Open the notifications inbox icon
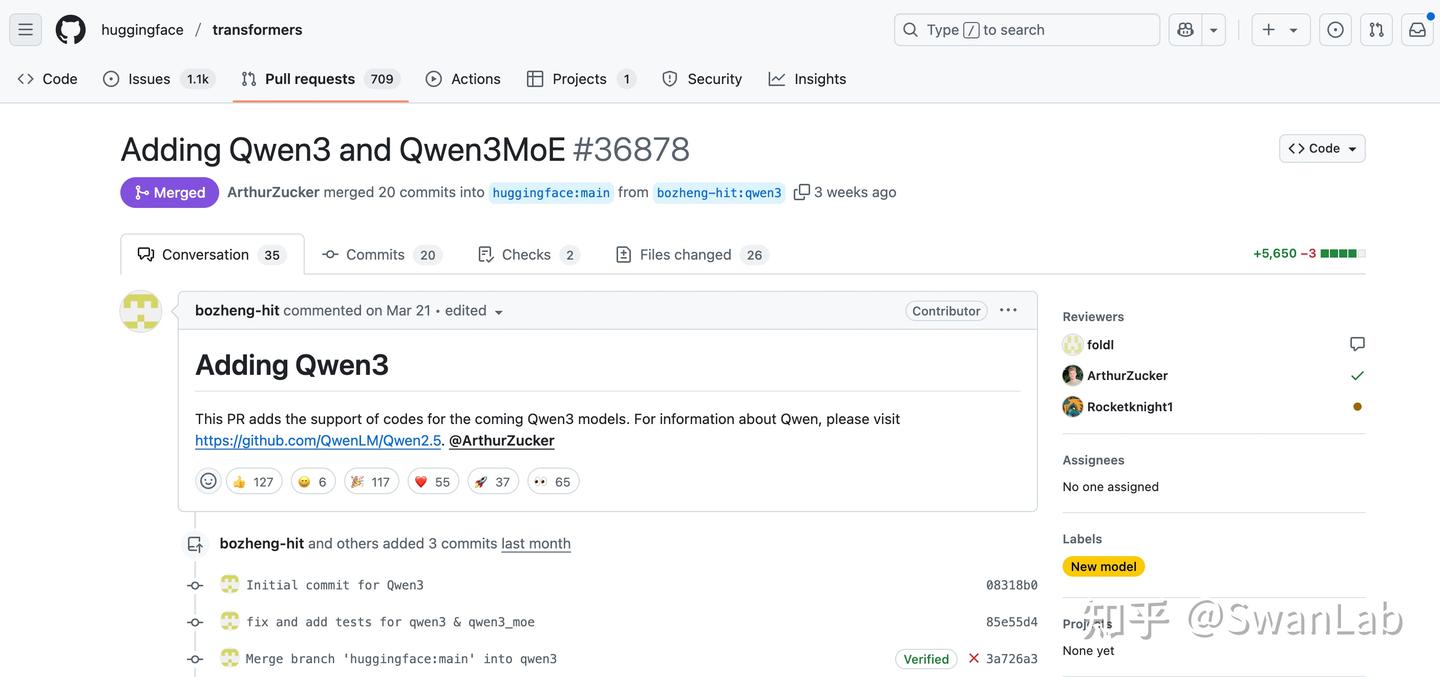Screen dimensions: 1440x677 [1417, 30]
